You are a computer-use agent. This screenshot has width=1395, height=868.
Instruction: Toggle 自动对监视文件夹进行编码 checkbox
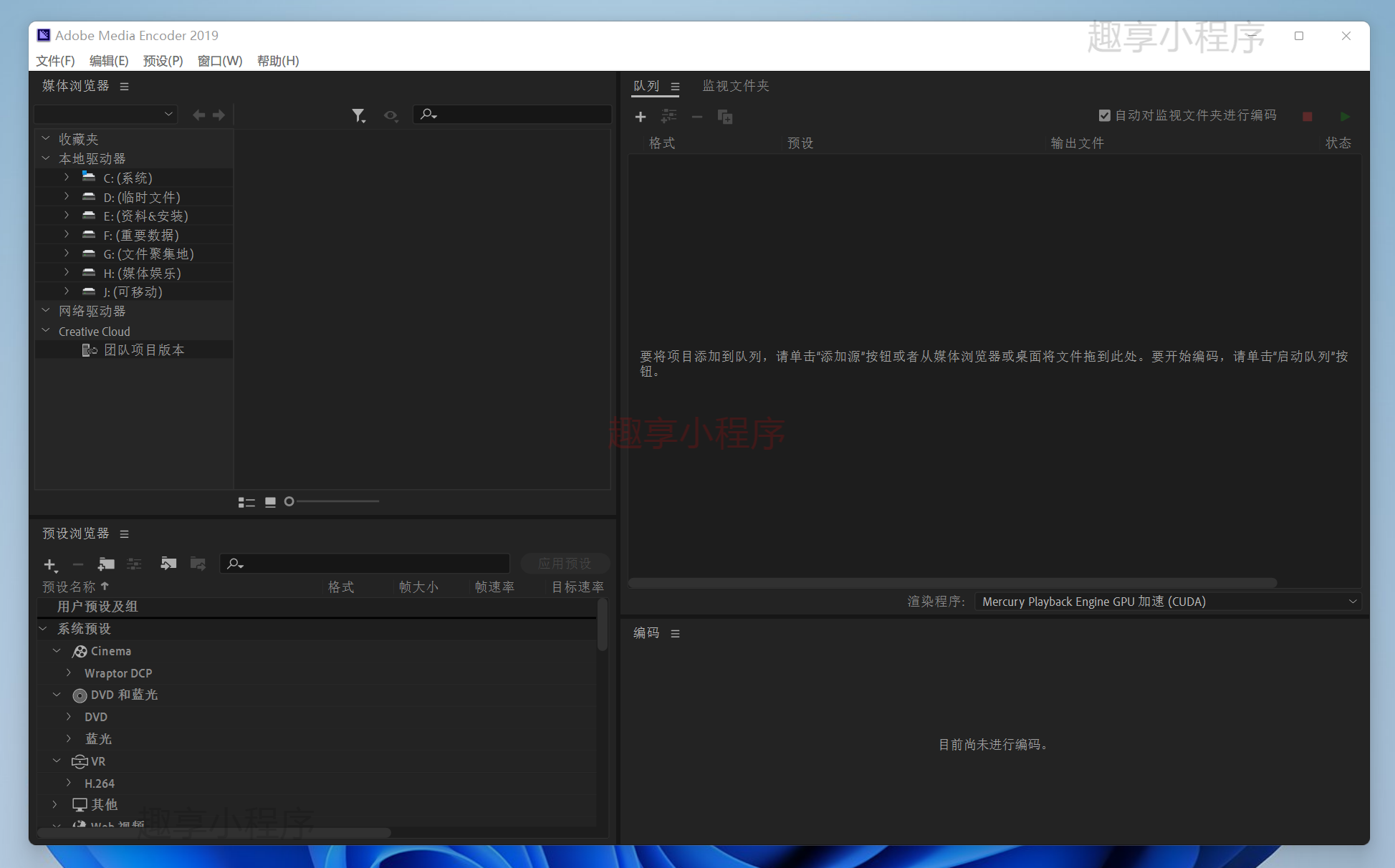pos(1104,115)
